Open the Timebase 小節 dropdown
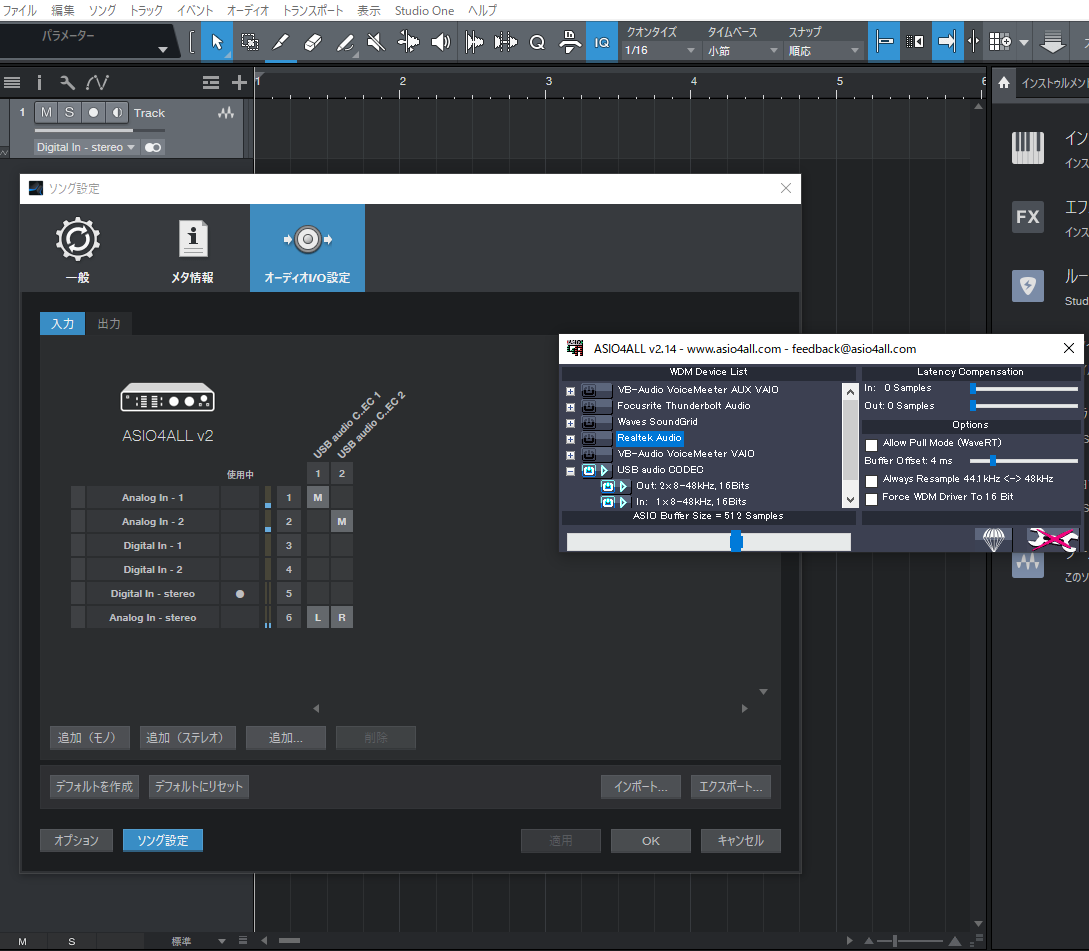Image resolution: width=1089 pixels, height=951 pixels. 742,50
